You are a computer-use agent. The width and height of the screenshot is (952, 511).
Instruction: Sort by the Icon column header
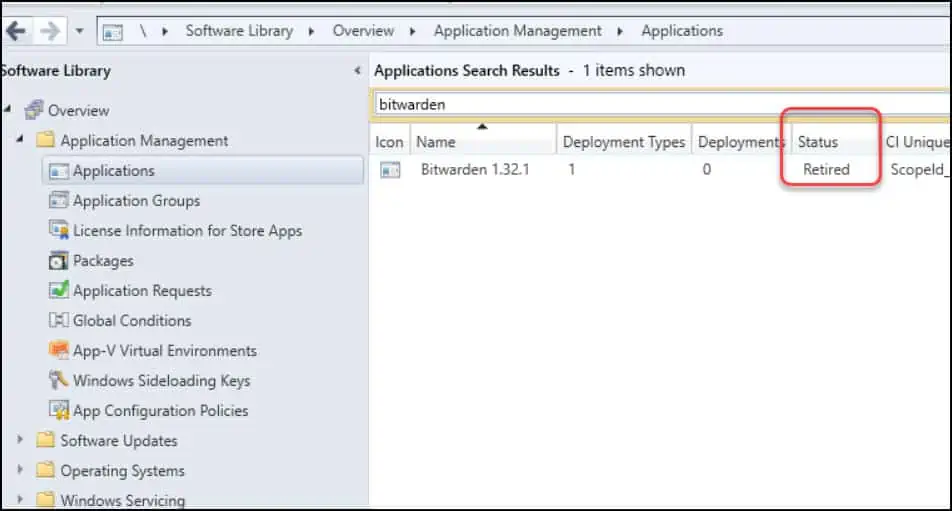[389, 142]
